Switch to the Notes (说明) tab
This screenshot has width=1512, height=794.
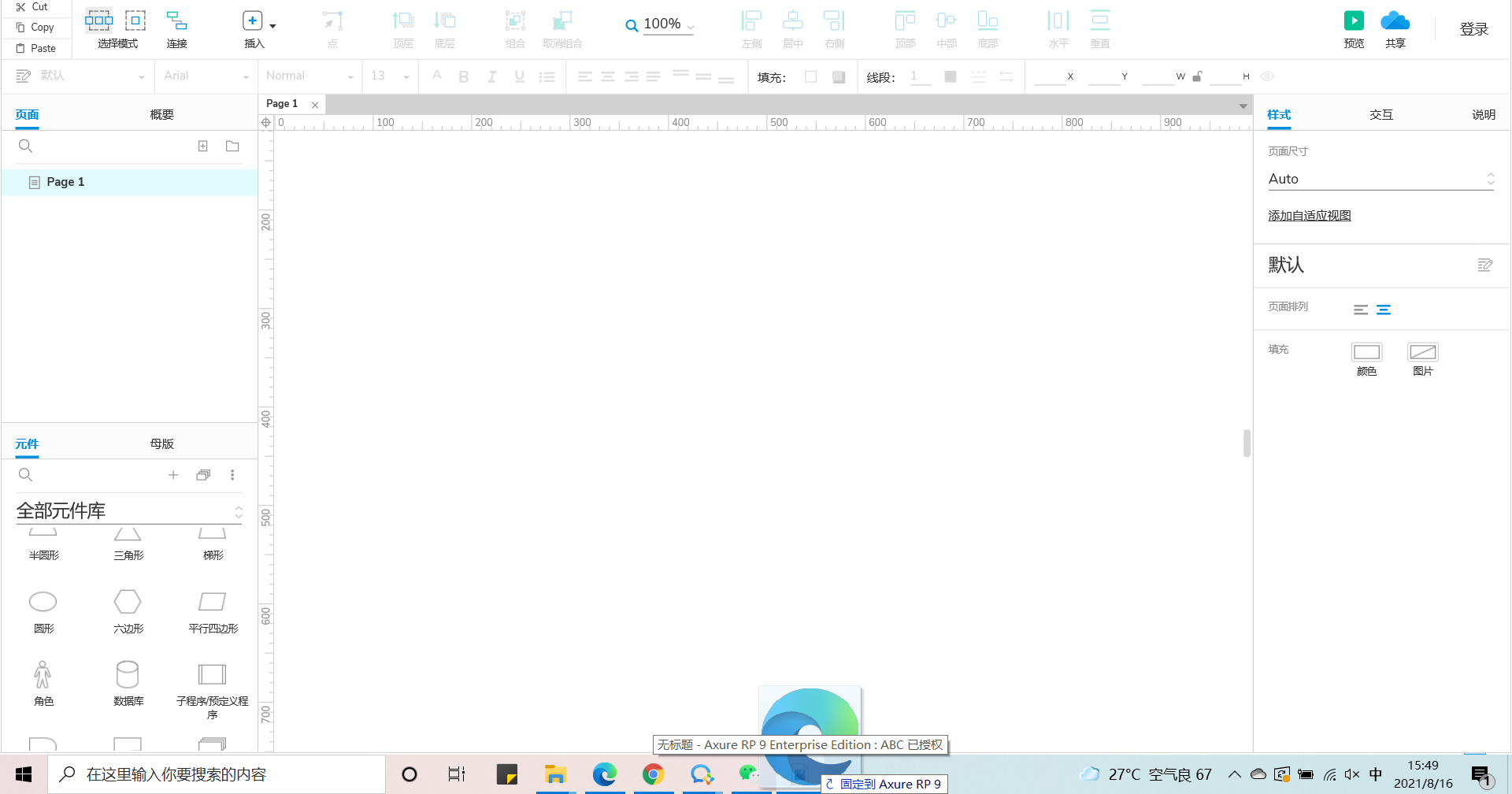1484,114
